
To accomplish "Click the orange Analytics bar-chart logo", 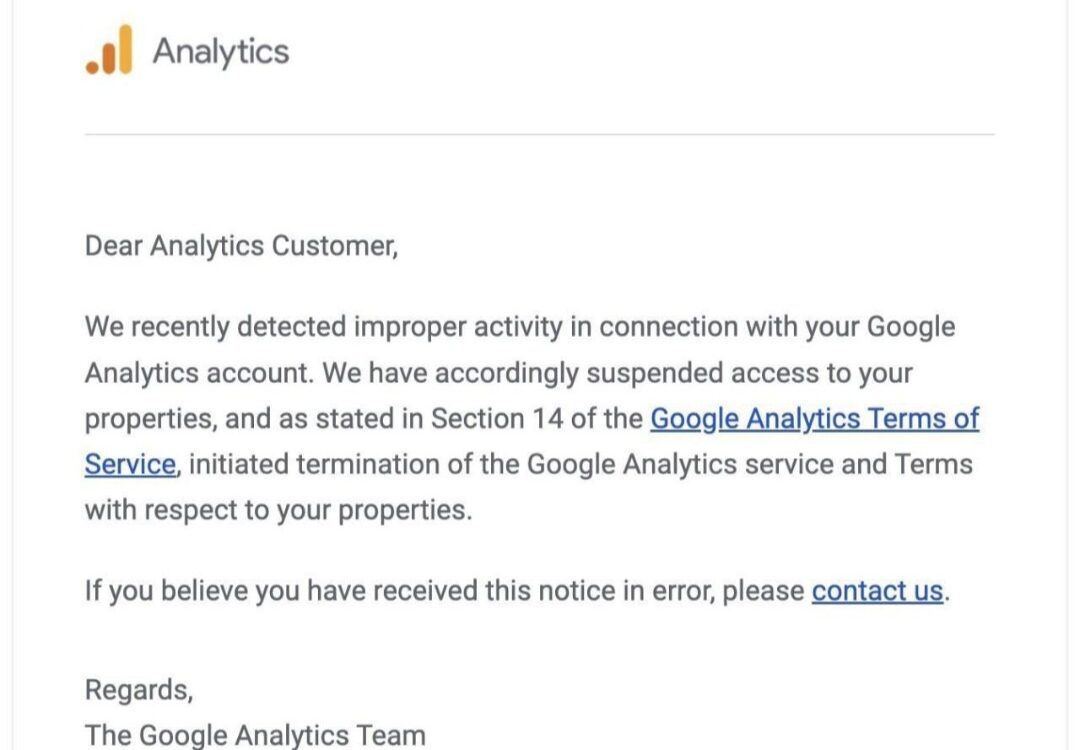I will [108, 50].
